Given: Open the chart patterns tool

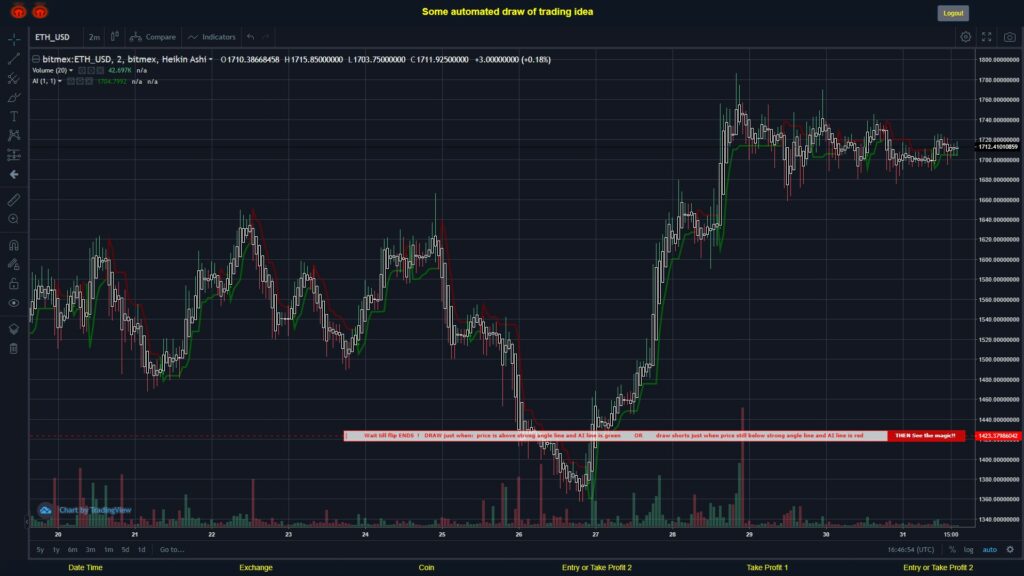Looking at the screenshot, I should pos(14,135).
